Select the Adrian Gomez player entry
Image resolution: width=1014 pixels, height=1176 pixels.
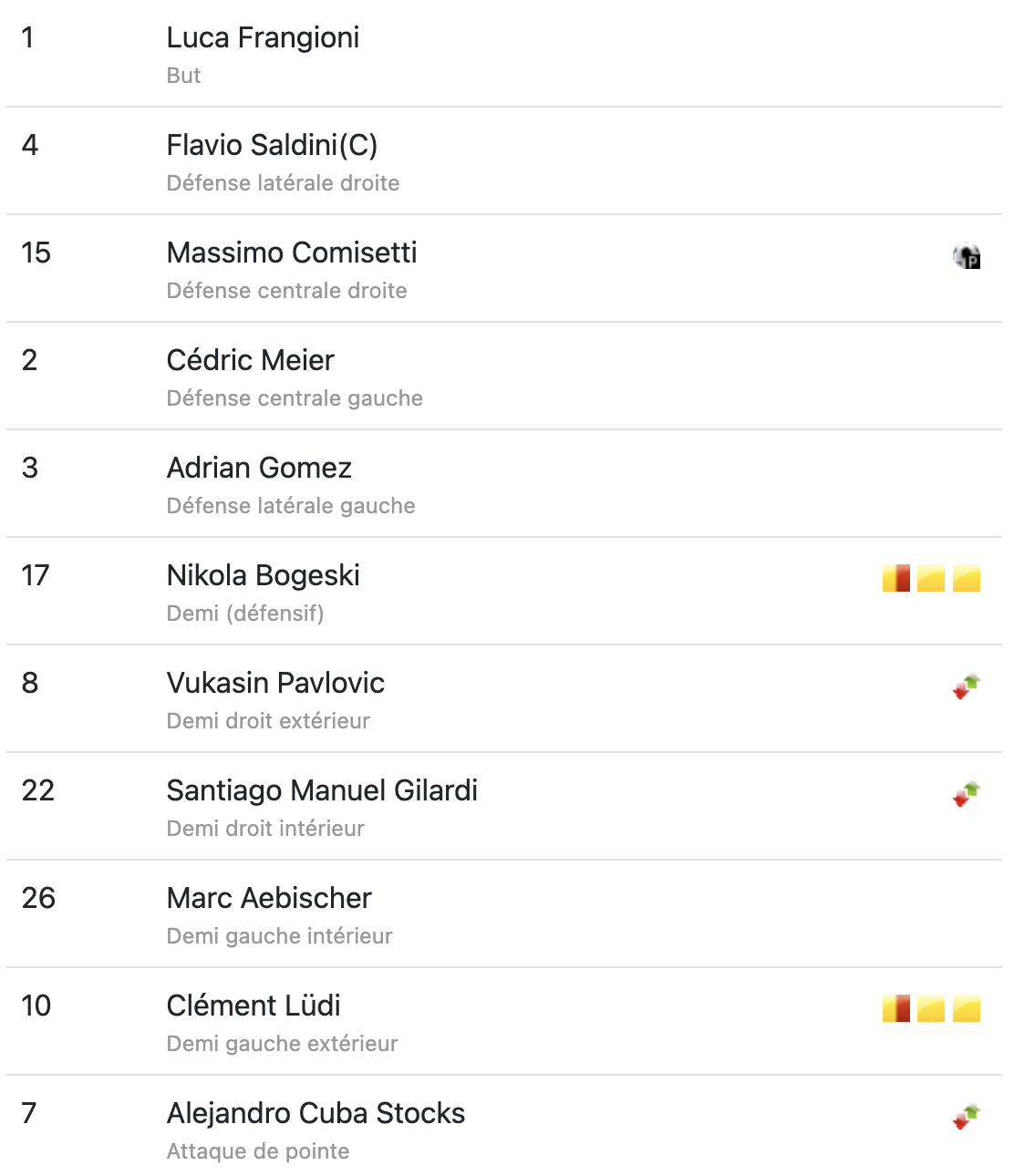tap(259, 468)
